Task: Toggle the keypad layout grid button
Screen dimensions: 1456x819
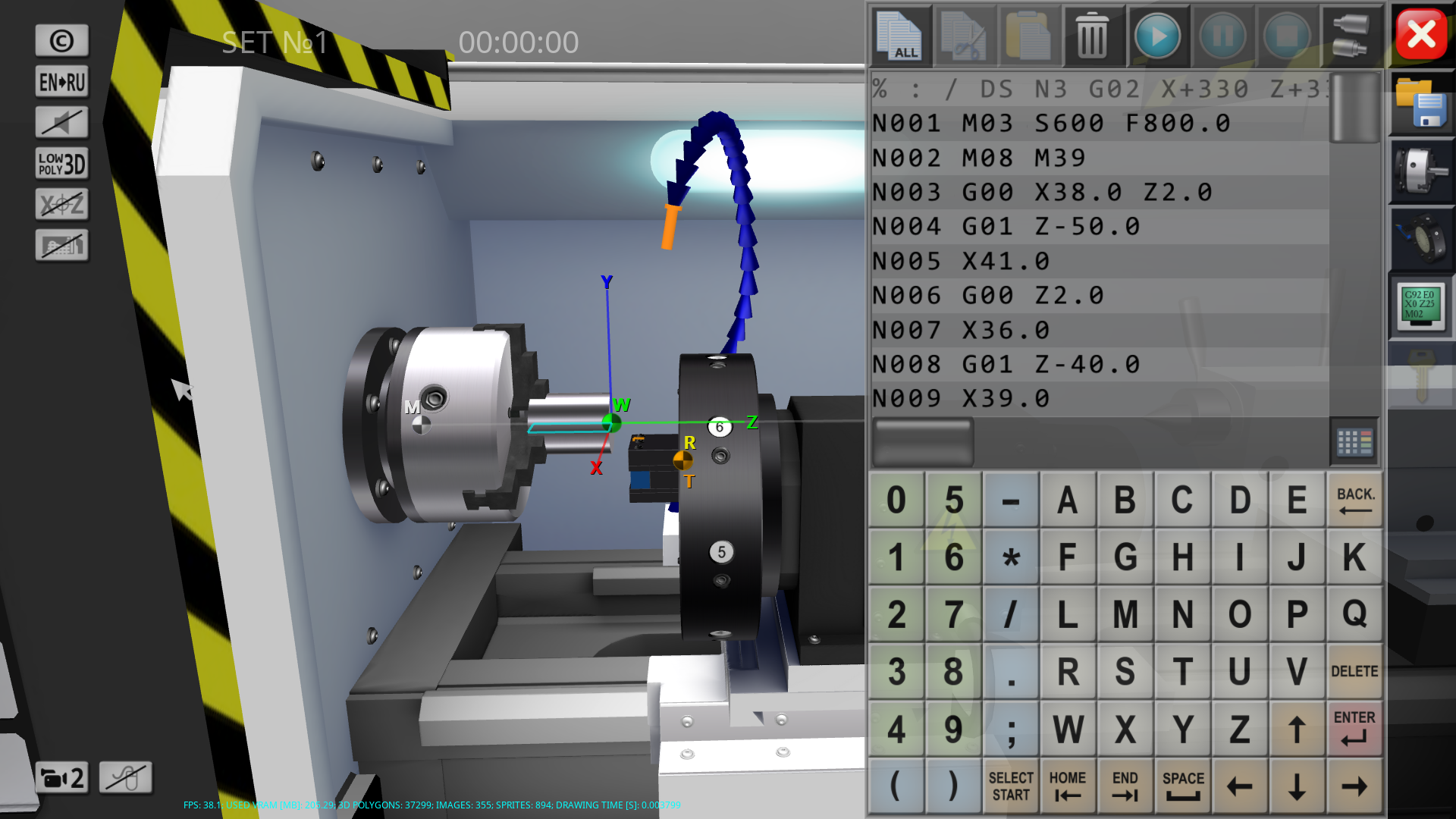Action: (x=1354, y=442)
